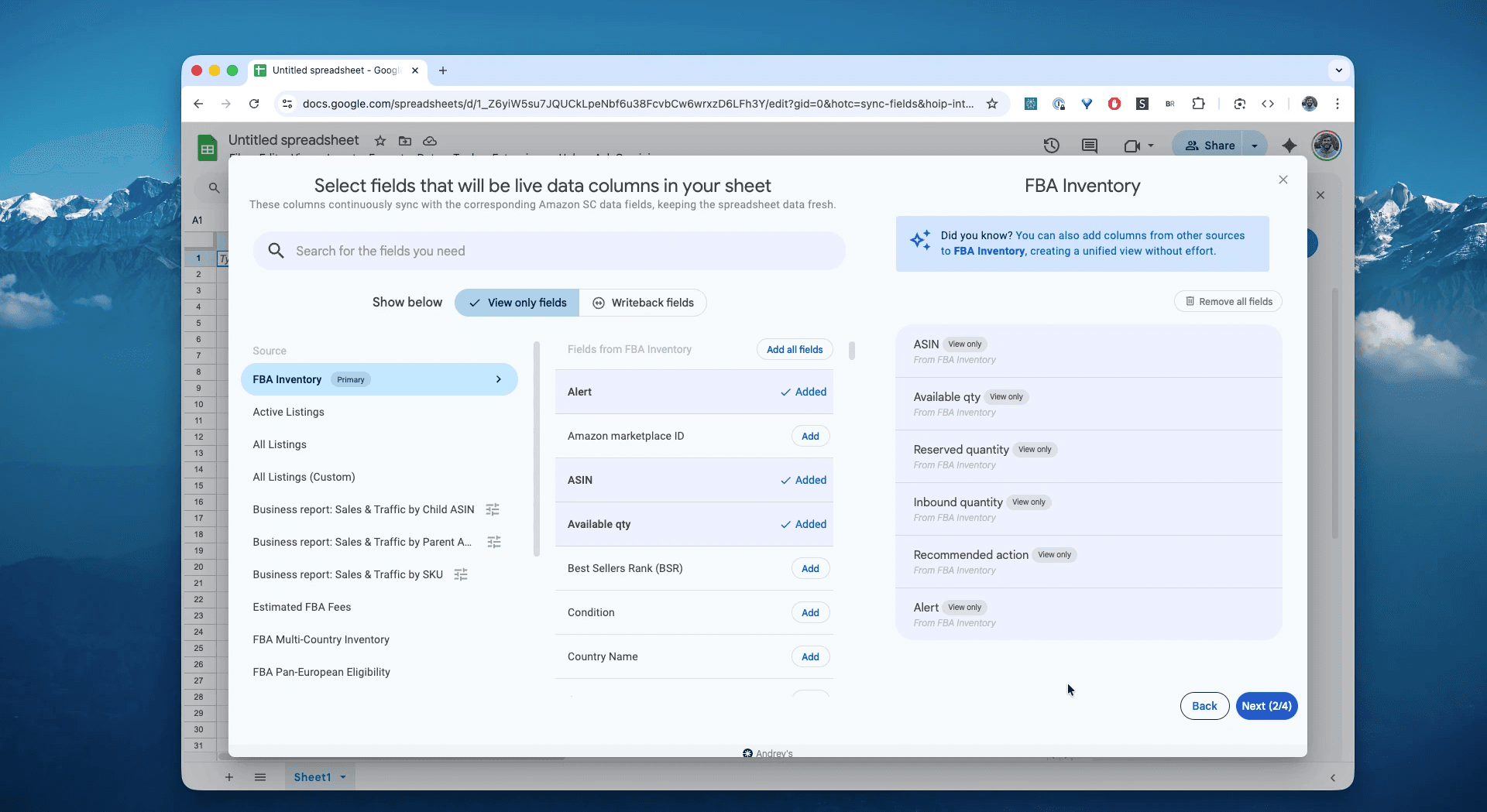
Task: Add the Condition field
Action: pyautogui.click(x=810, y=612)
